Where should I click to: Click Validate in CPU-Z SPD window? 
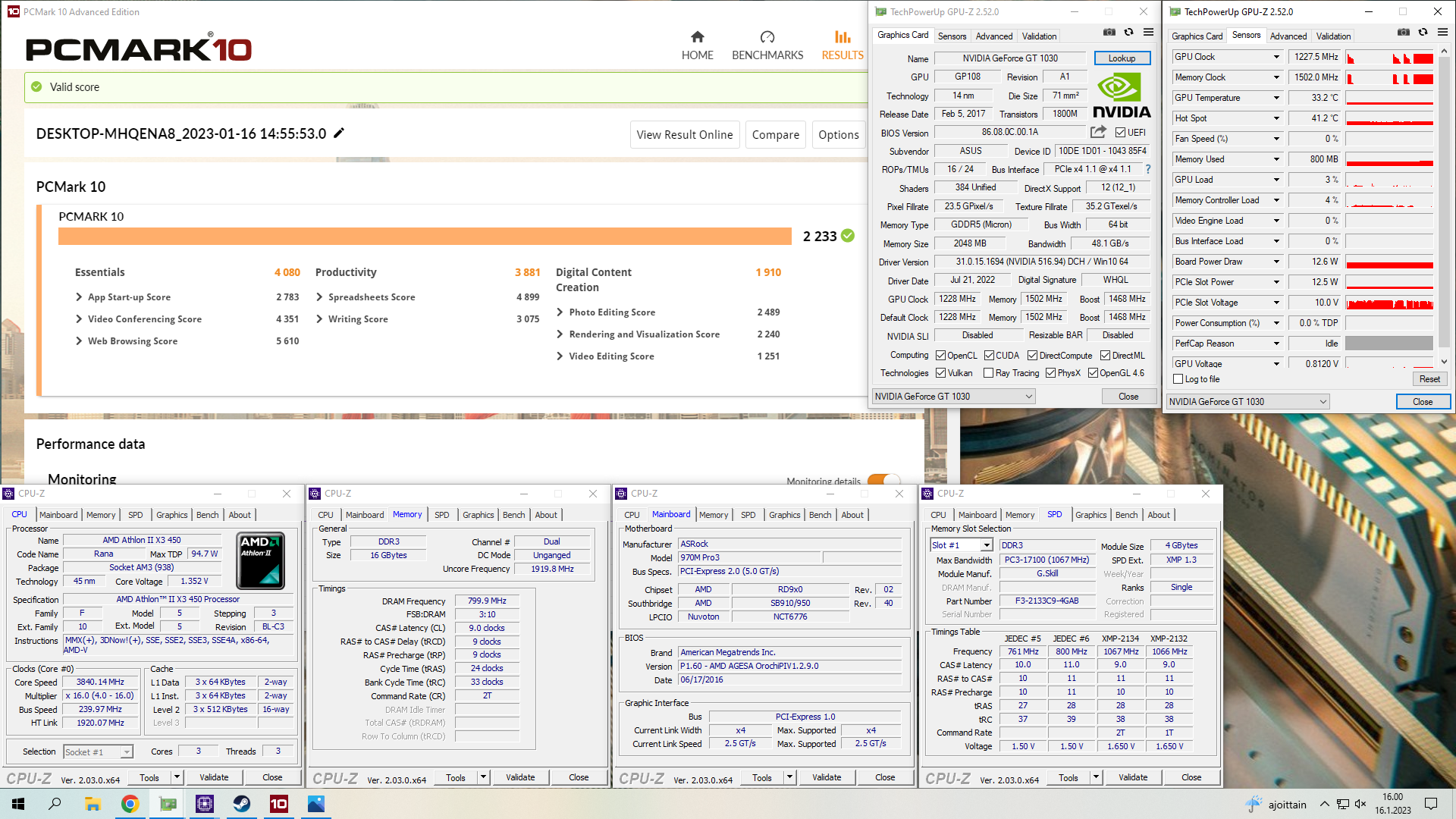pyautogui.click(x=1132, y=777)
